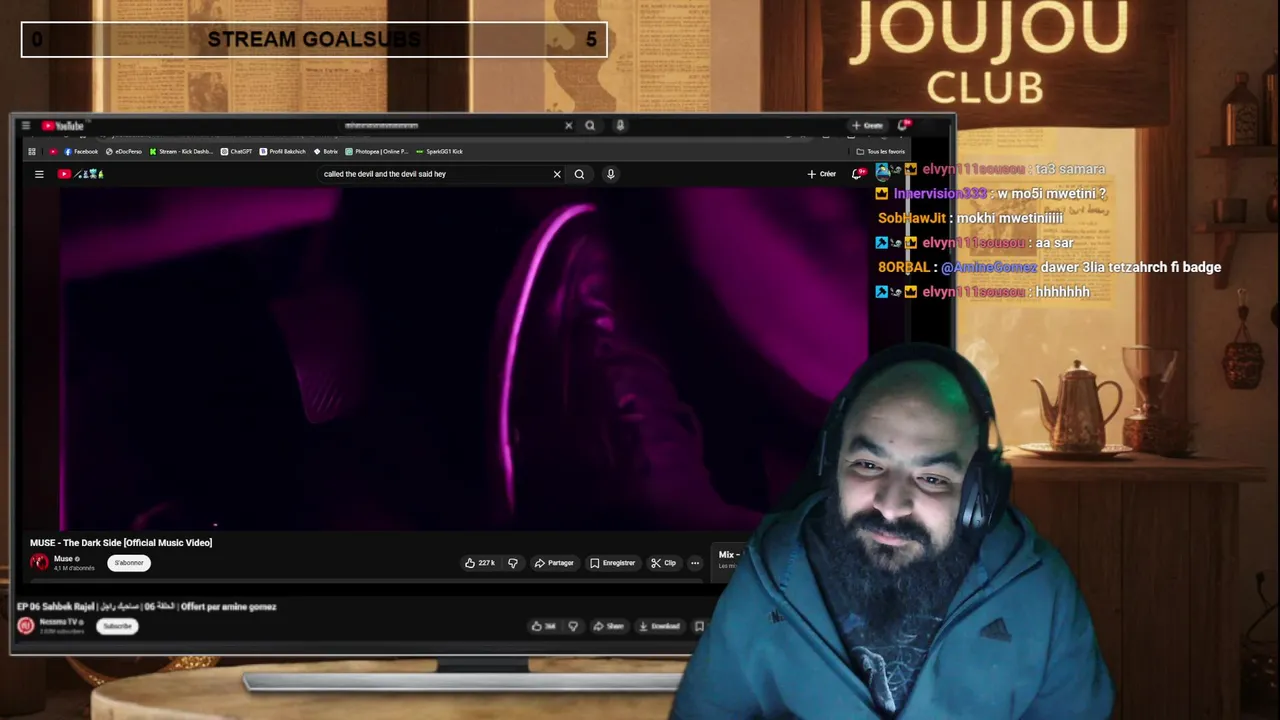
Task: Dislike the Muse video
Action: point(513,563)
